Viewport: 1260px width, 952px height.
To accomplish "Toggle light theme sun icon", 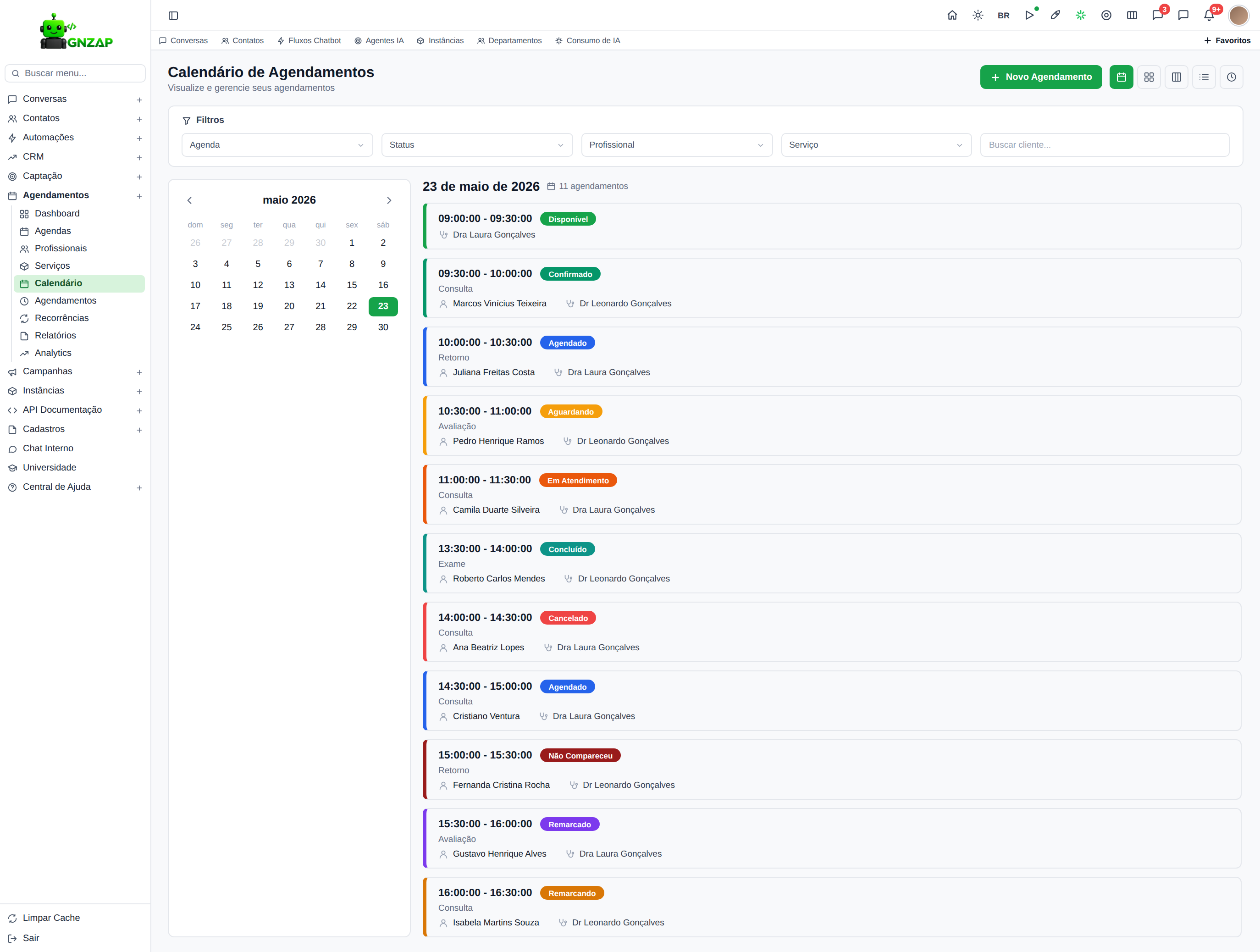I will 978,16.
